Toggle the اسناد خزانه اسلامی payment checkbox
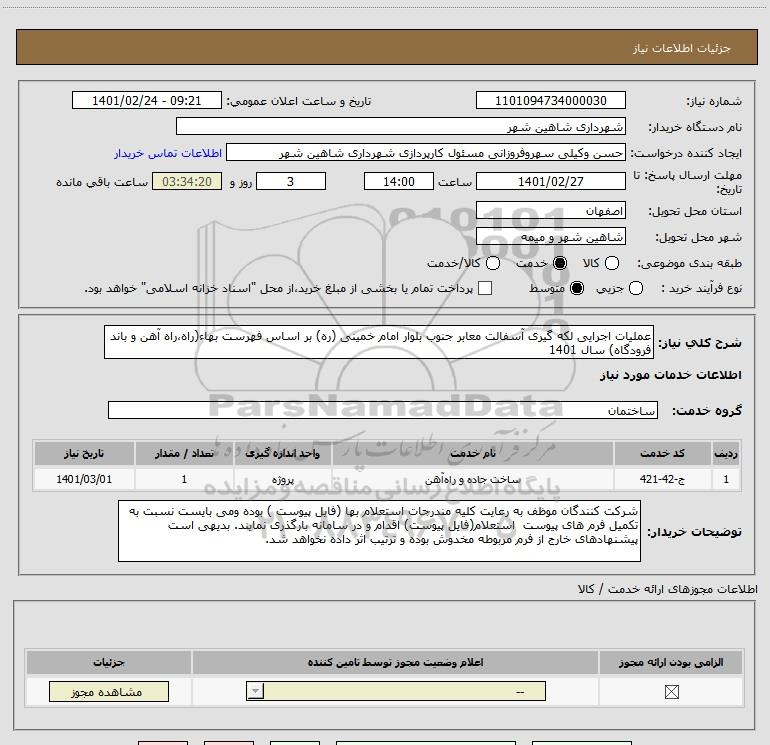The width and height of the screenshot is (770, 745). pos(485,288)
